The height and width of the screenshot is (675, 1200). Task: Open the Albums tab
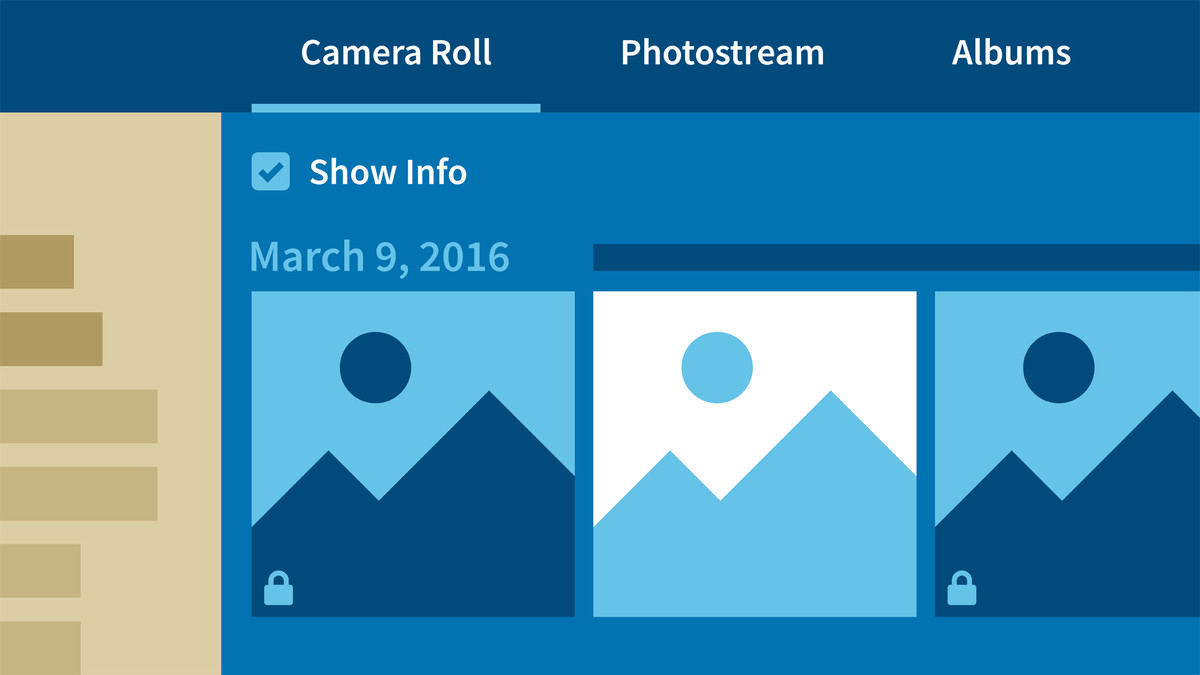pyautogui.click(x=1011, y=53)
